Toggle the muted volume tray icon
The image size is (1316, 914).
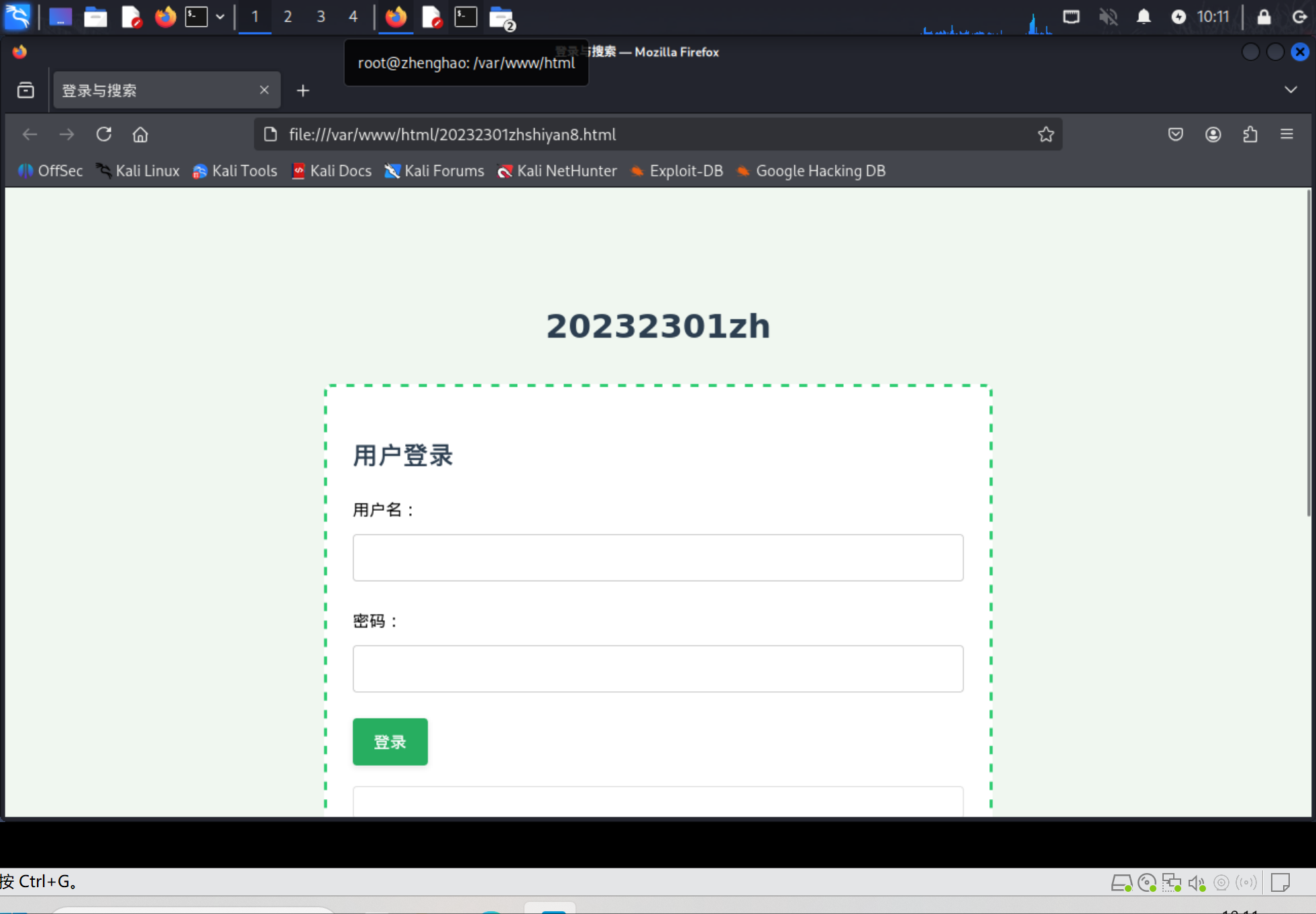tap(1108, 17)
